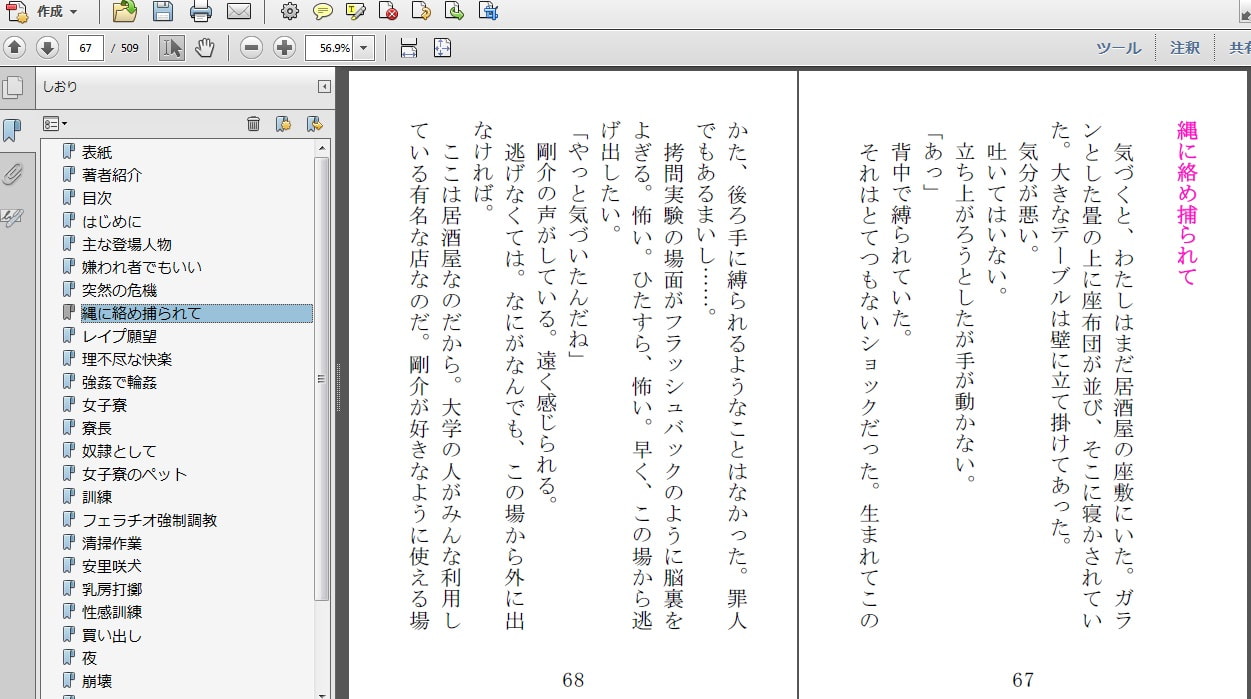The height and width of the screenshot is (699, 1251).
Task: Go to the previous page with the up arrow
Action: pyautogui.click(x=15, y=47)
